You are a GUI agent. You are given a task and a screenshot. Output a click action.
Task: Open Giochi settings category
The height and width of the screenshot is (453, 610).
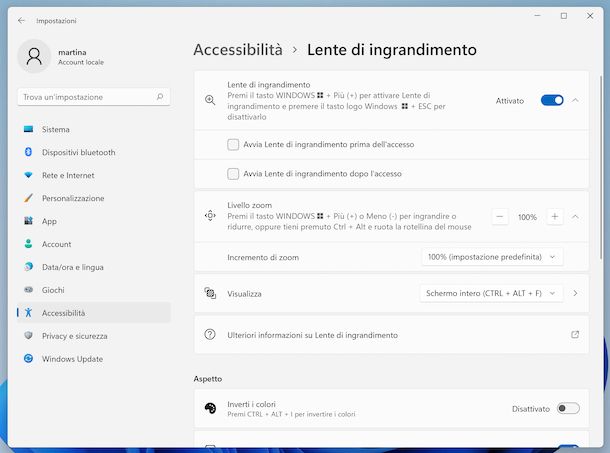click(94, 290)
